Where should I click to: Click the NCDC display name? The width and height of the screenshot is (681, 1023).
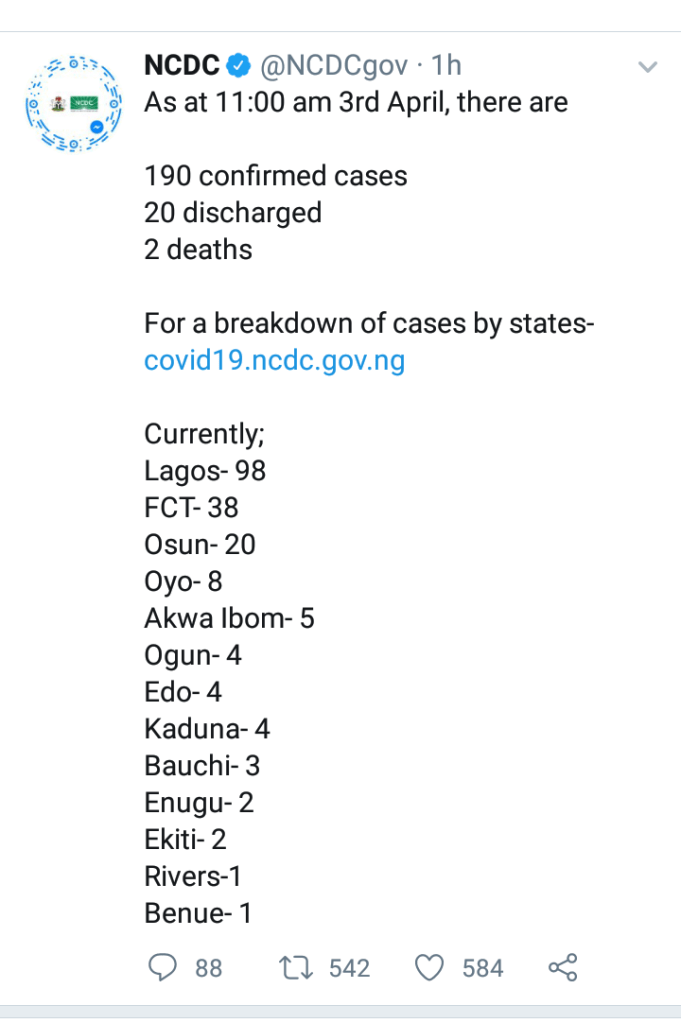(181, 66)
